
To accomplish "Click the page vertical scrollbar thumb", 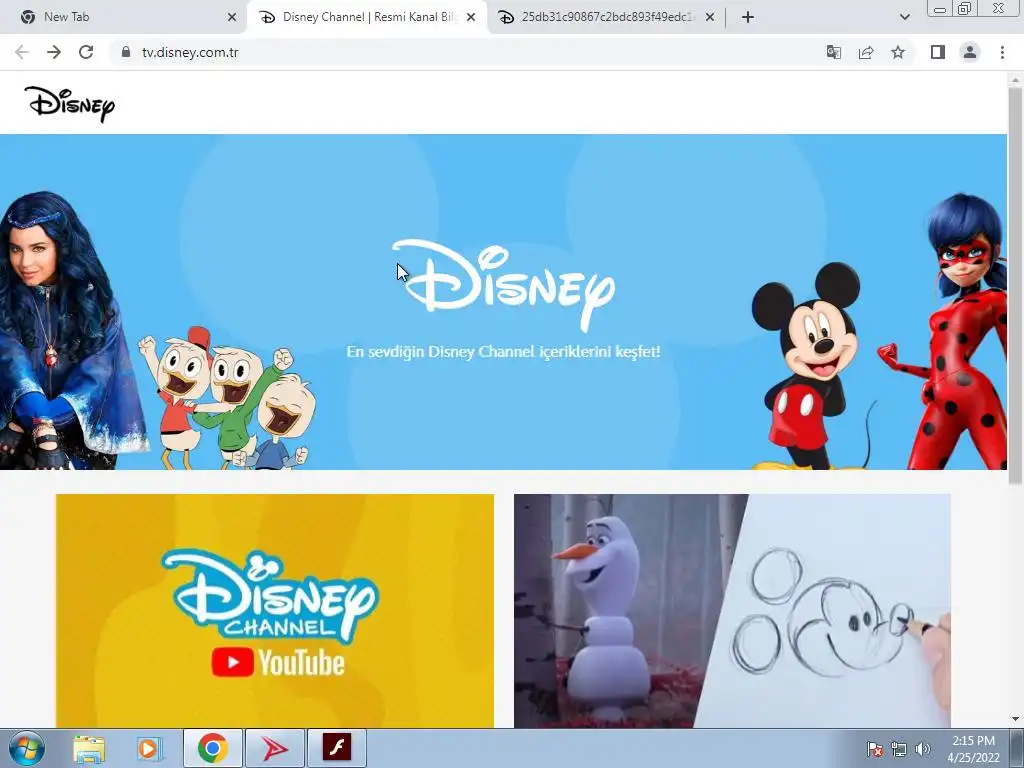I will pos(1015,284).
